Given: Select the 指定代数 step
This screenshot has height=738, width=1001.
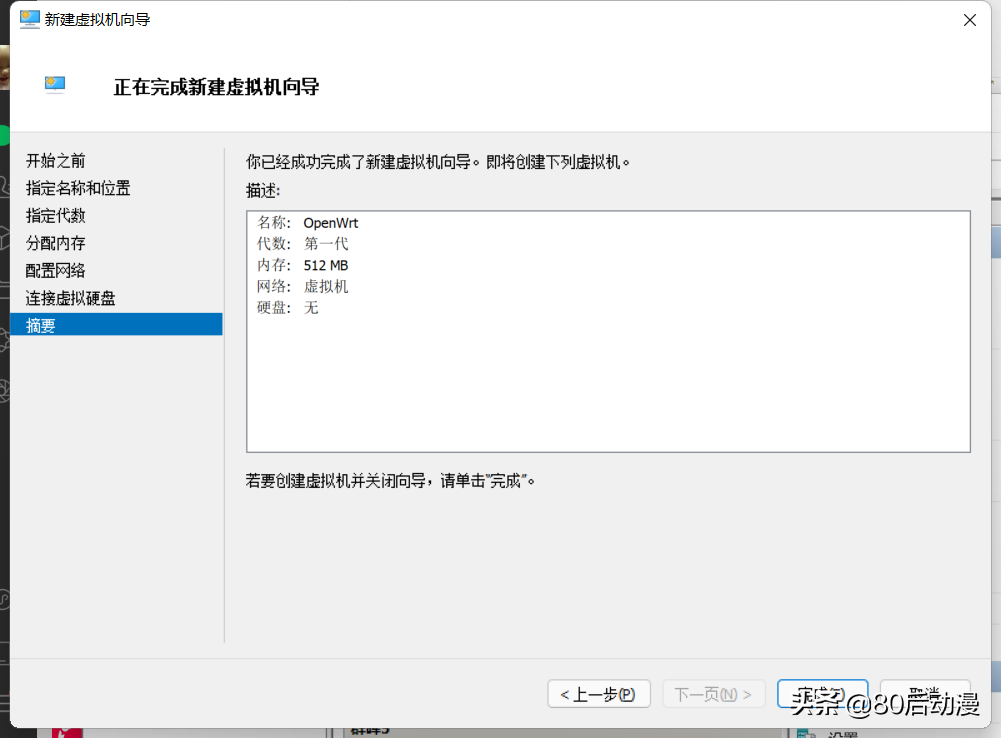Looking at the screenshot, I should point(56,216).
